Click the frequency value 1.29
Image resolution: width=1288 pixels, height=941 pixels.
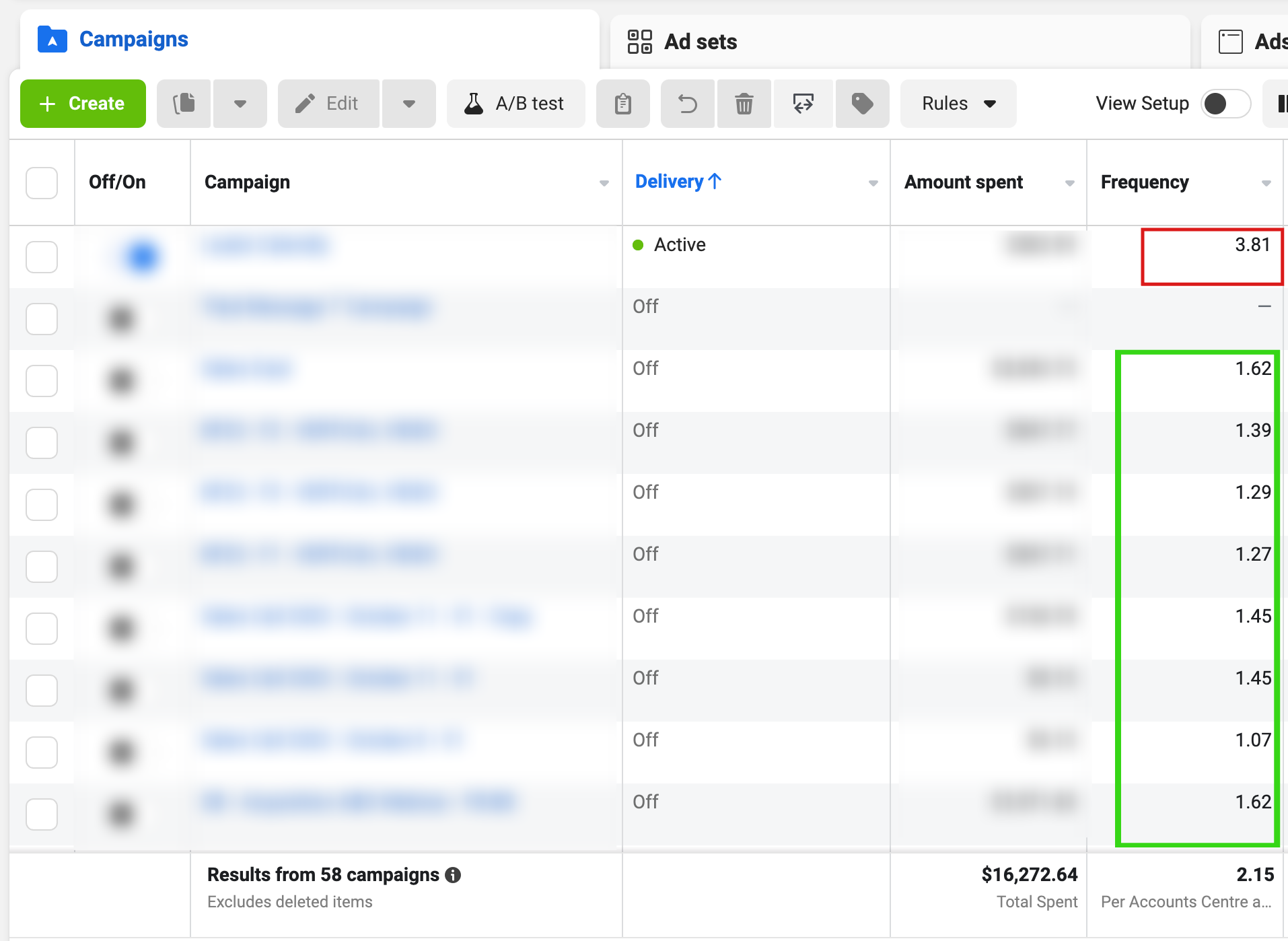(1253, 493)
